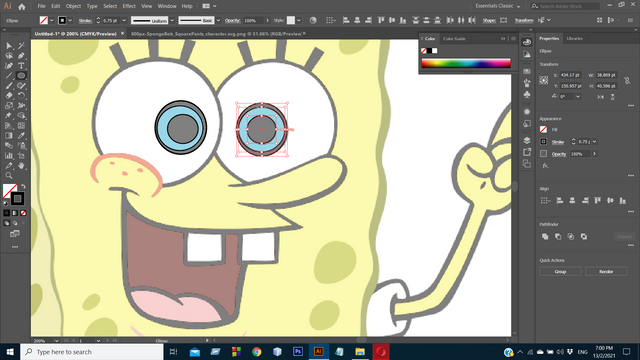Set Gradient mode below fill swatch
640x360 pixels.
15,213
